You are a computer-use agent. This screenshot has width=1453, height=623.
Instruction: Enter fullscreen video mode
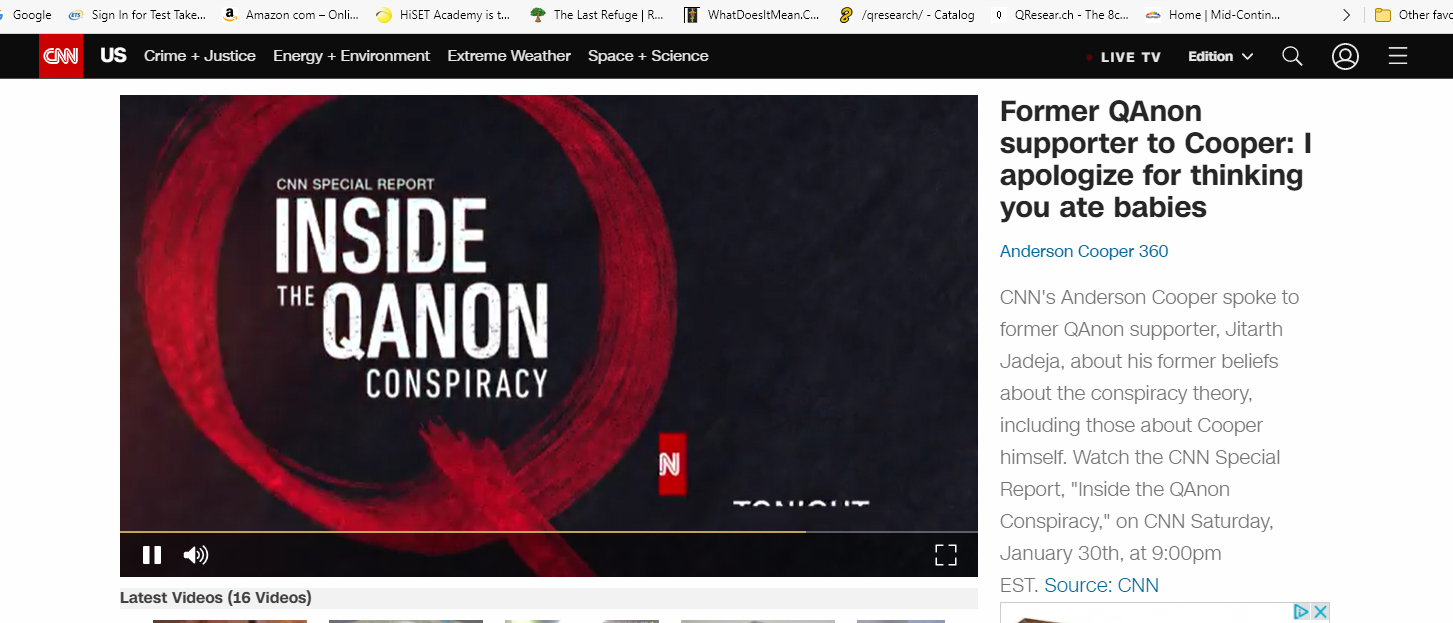pyautogui.click(x=946, y=555)
